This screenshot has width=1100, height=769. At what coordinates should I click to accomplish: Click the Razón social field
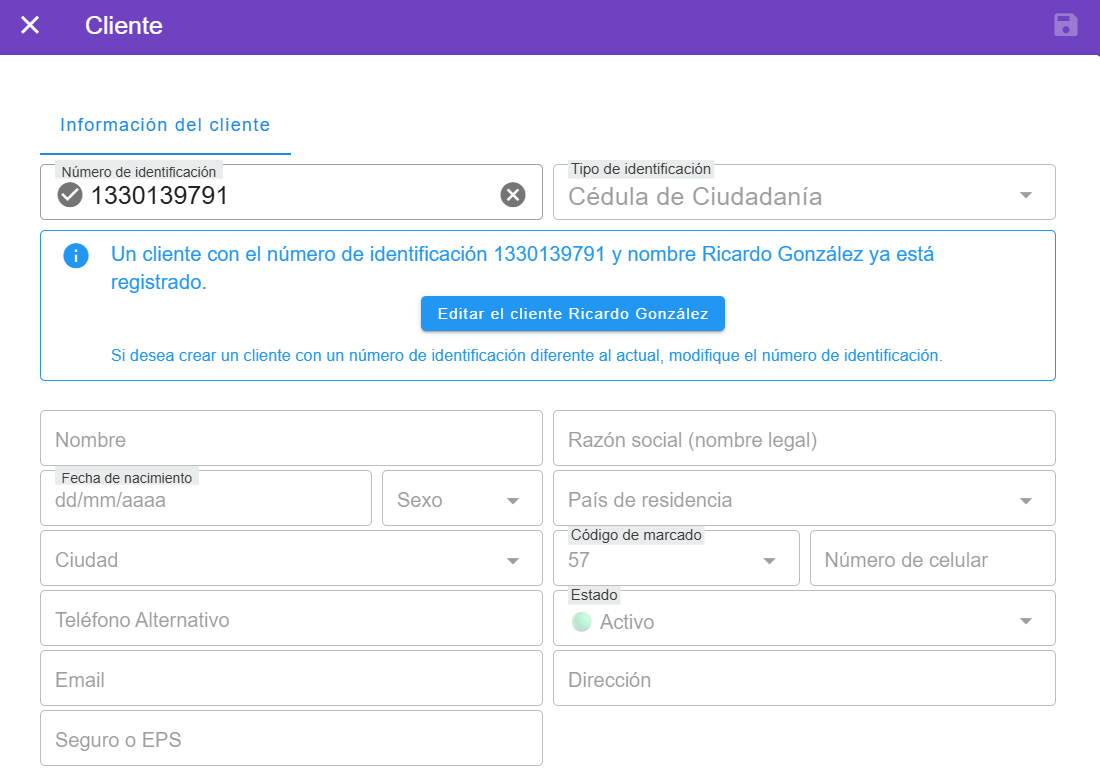click(803, 440)
